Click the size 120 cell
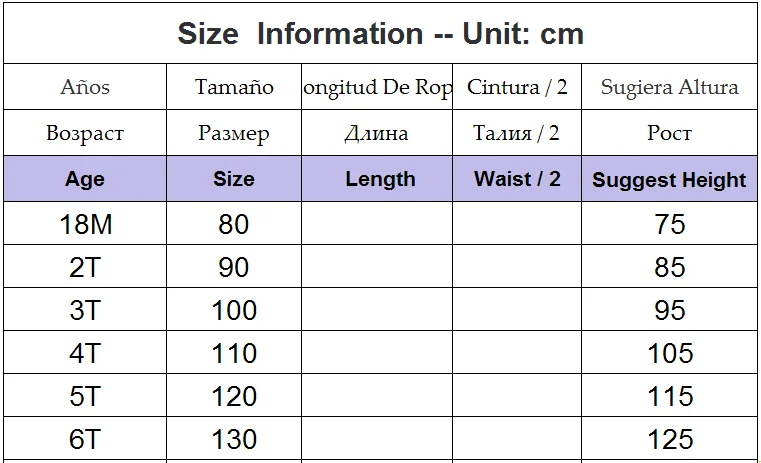 [233, 395]
